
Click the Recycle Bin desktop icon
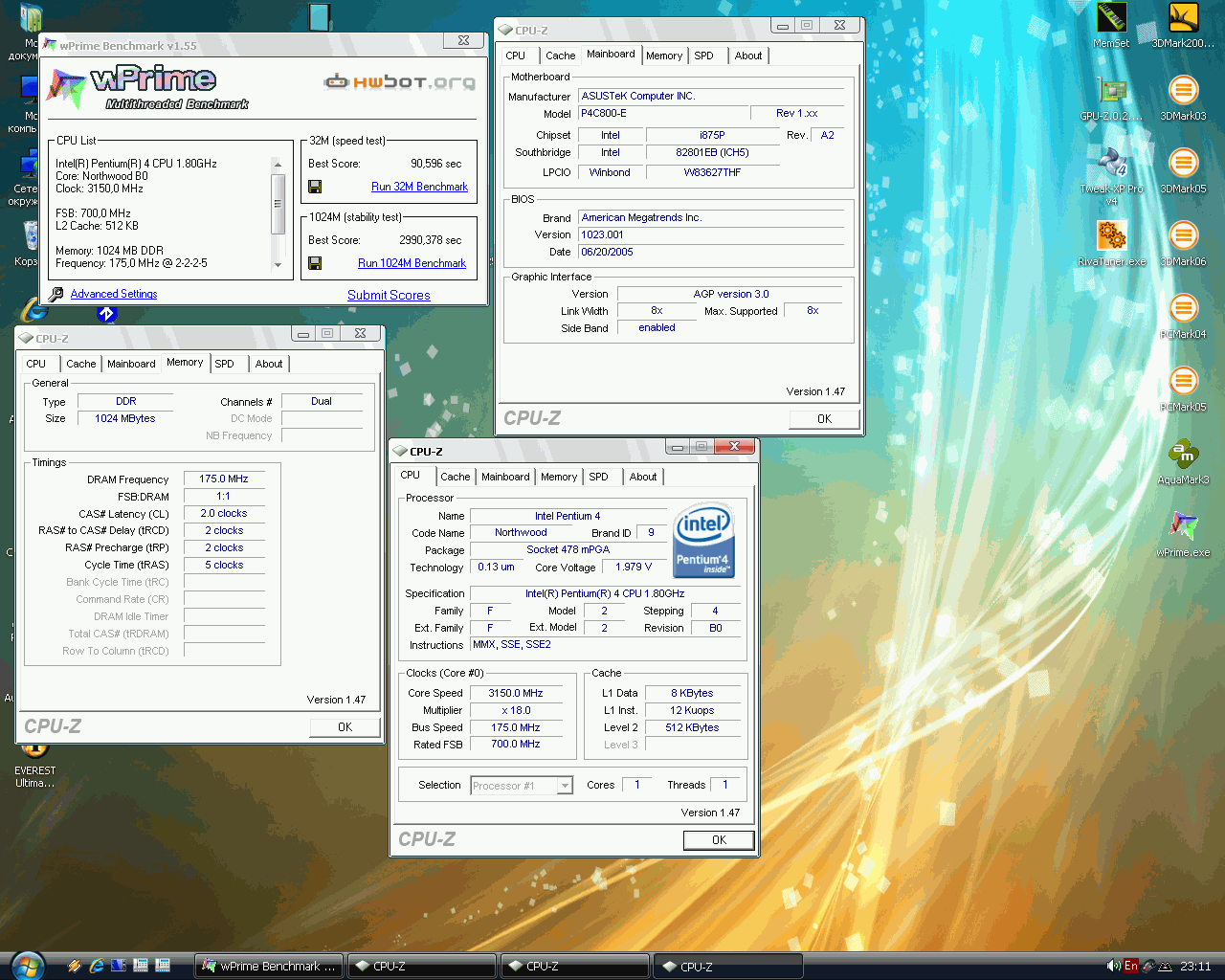point(29,235)
